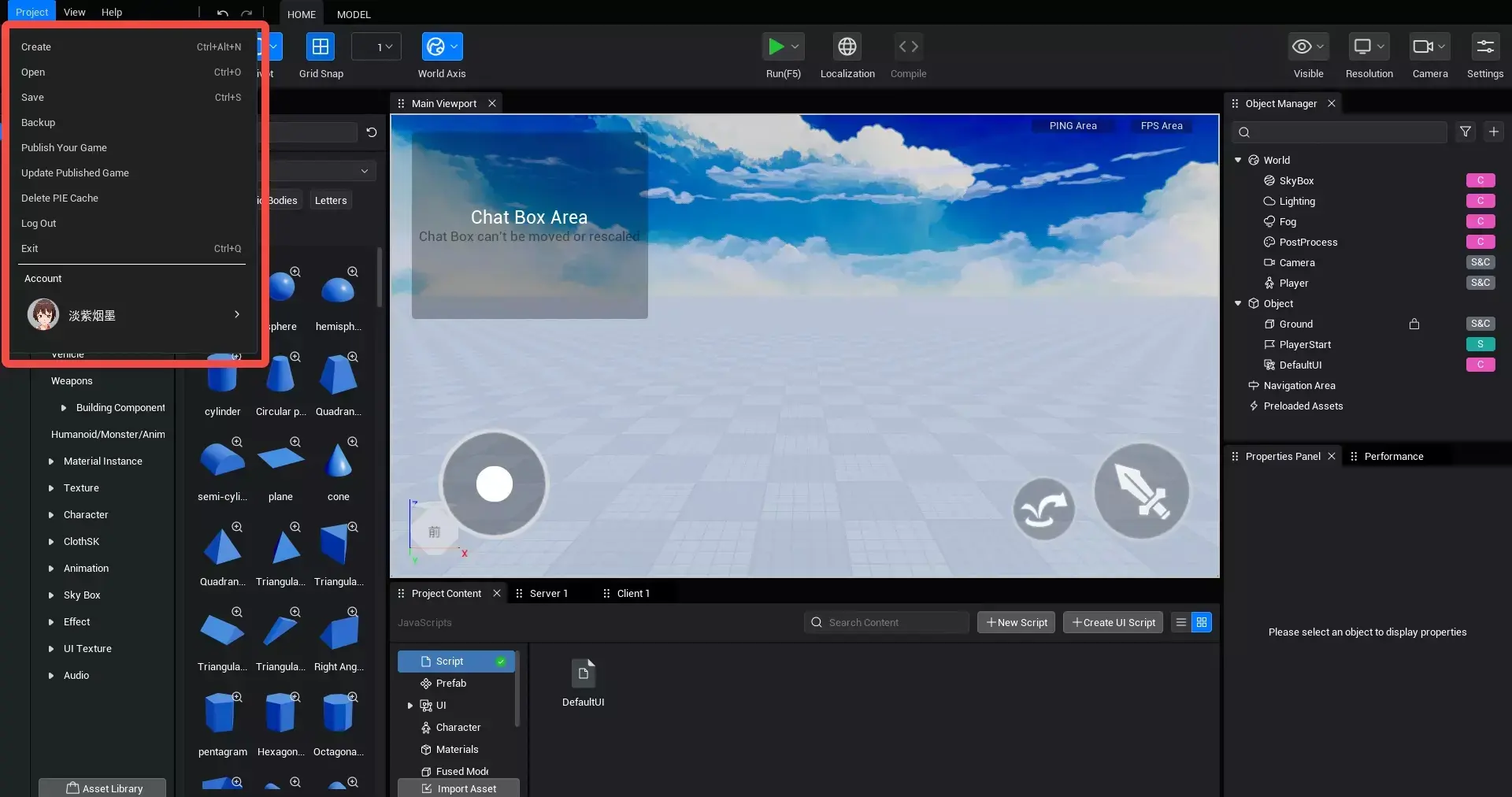Click the Camera toolbar icon
This screenshot has width=1512, height=797.
pyautogui.click(x=1422, y=47)
